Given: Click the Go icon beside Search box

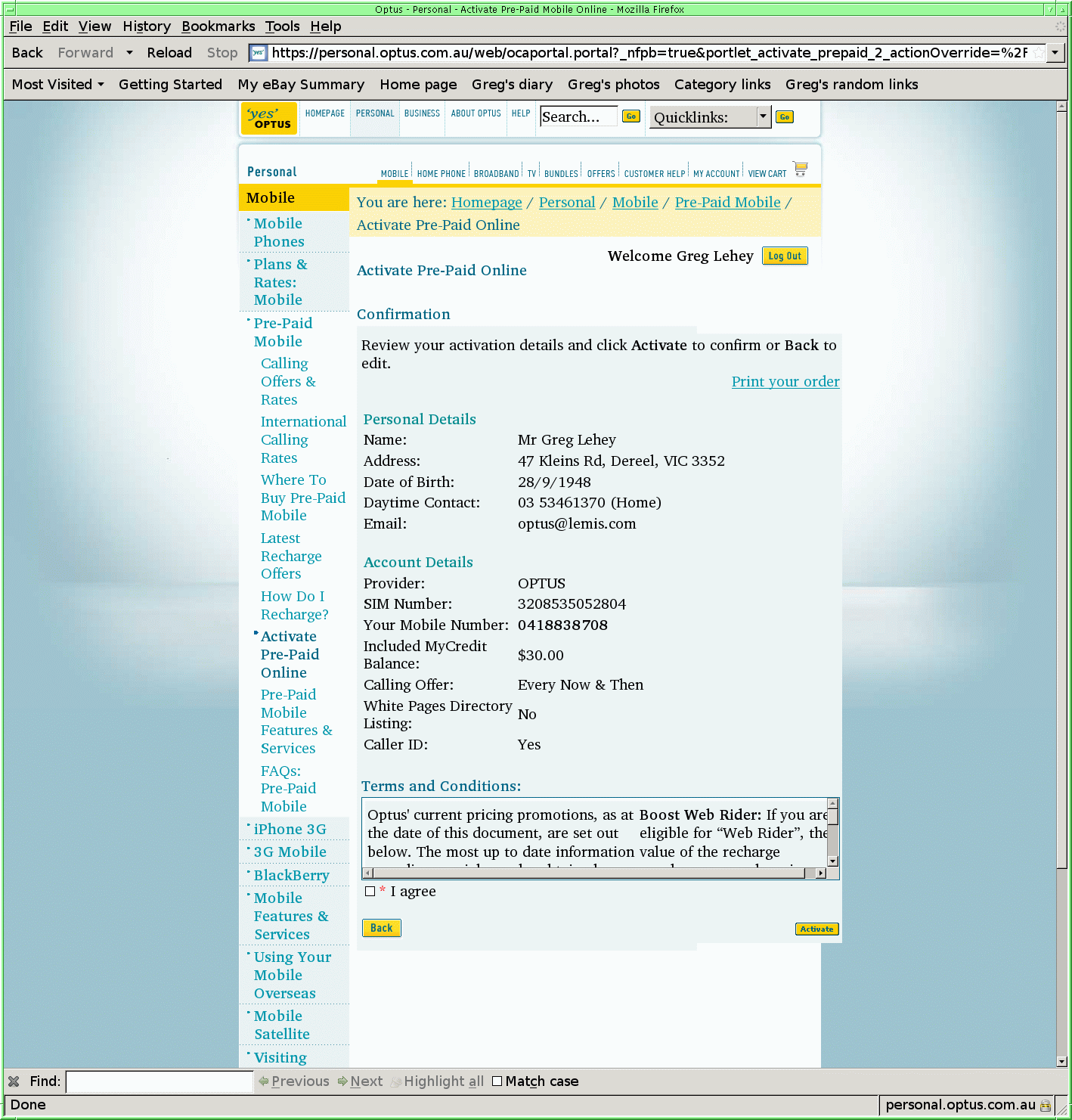Looking at the screenshot, I should 630,116.
